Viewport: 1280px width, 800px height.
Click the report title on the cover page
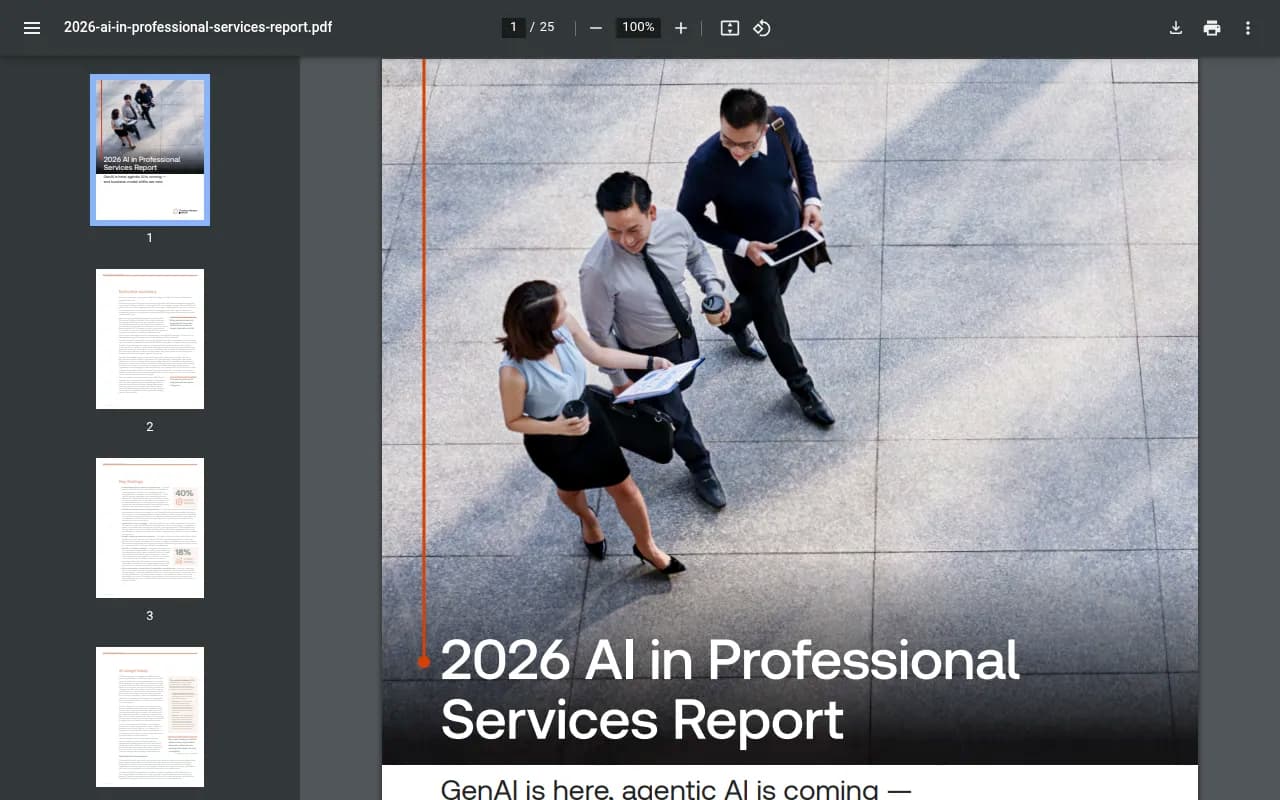pyautogui.click(x=729, y=690)
